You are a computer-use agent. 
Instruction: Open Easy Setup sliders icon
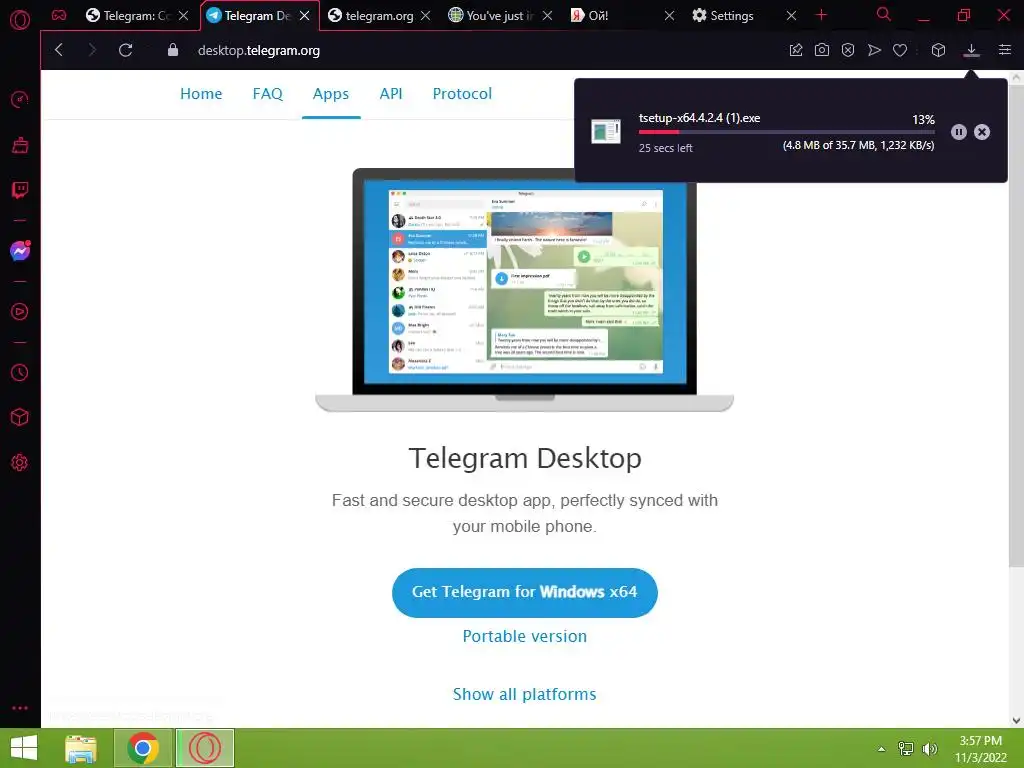click(x=1005, y=50)
